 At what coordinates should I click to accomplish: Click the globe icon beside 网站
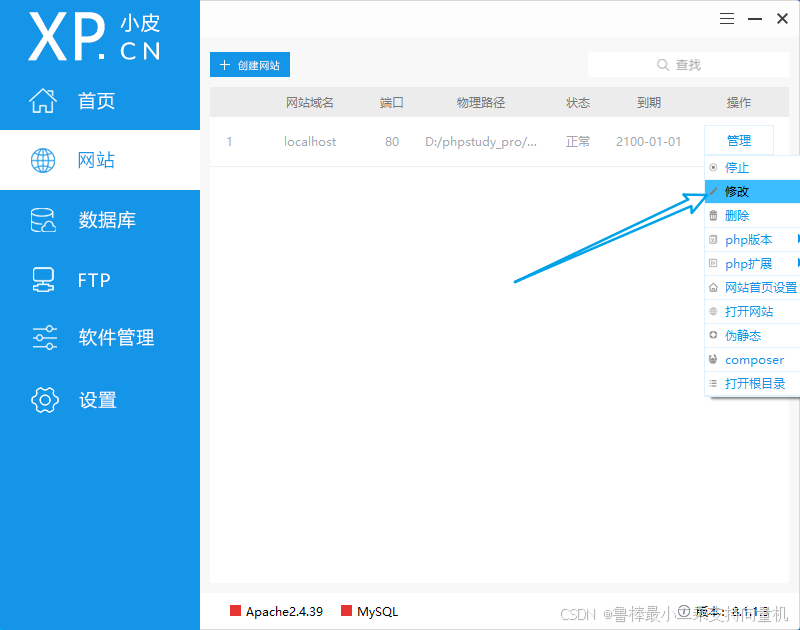coord(43,160)
